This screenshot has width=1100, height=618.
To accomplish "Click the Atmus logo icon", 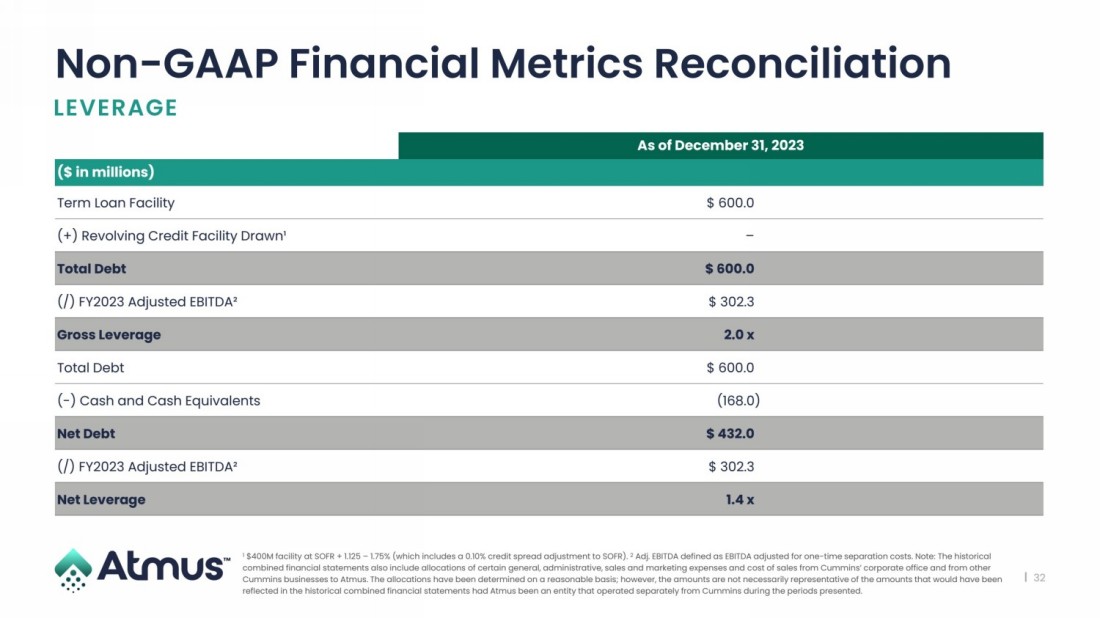I will tap(73, 569).
